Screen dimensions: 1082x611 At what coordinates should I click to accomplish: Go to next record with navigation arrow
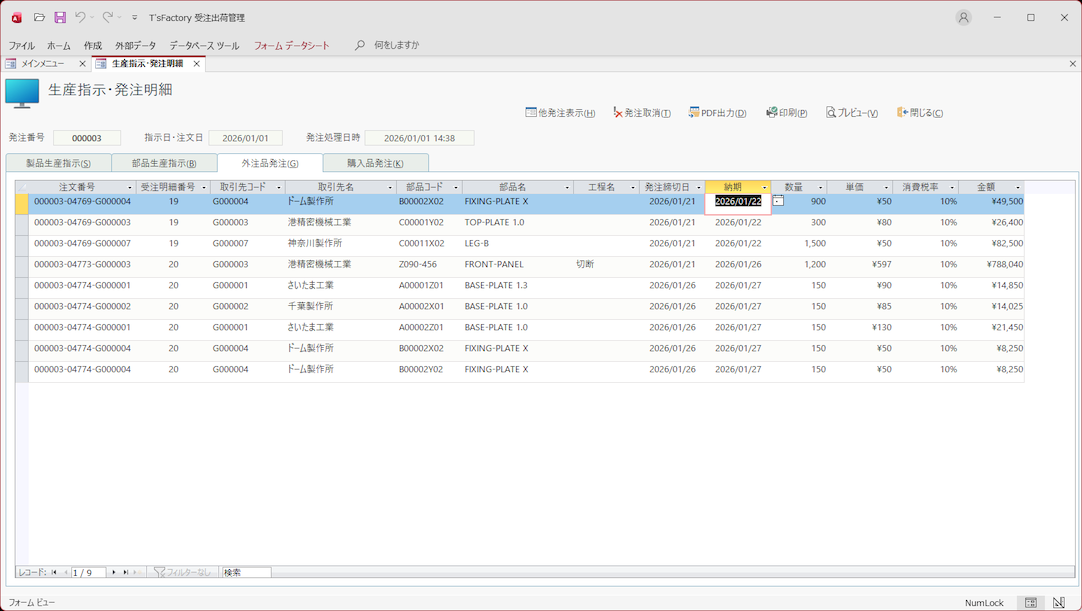pyautogui.click(x=114, y=573)
